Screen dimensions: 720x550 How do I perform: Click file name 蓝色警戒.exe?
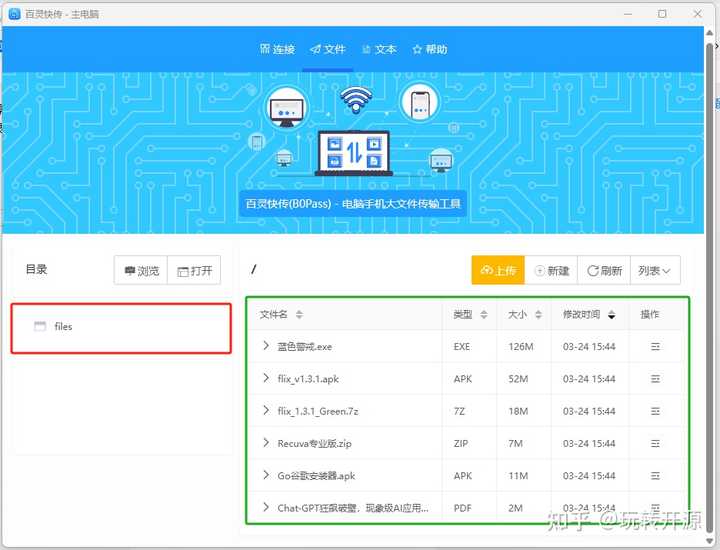(x=304, y=347)
